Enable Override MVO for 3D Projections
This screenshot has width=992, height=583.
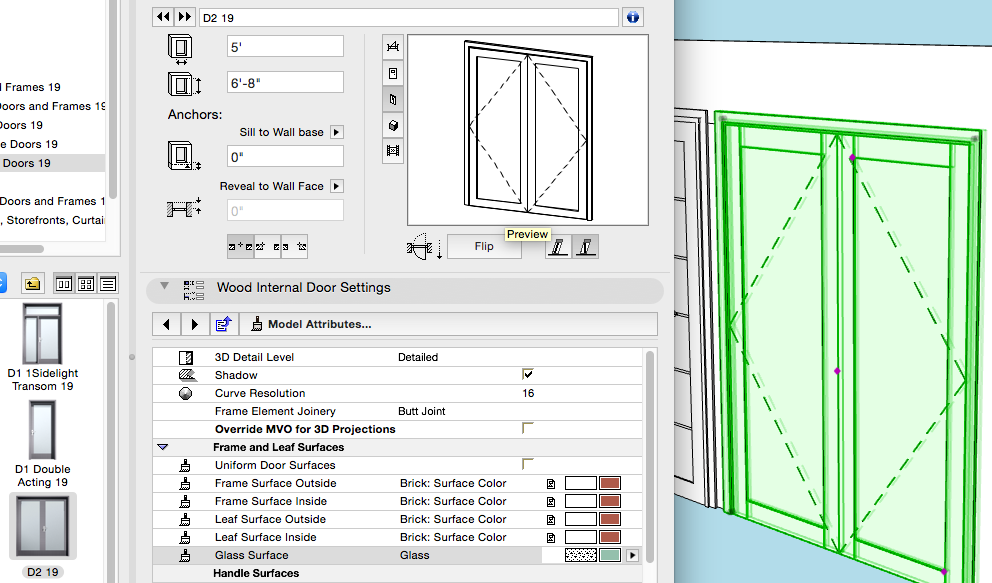(528, 428)
